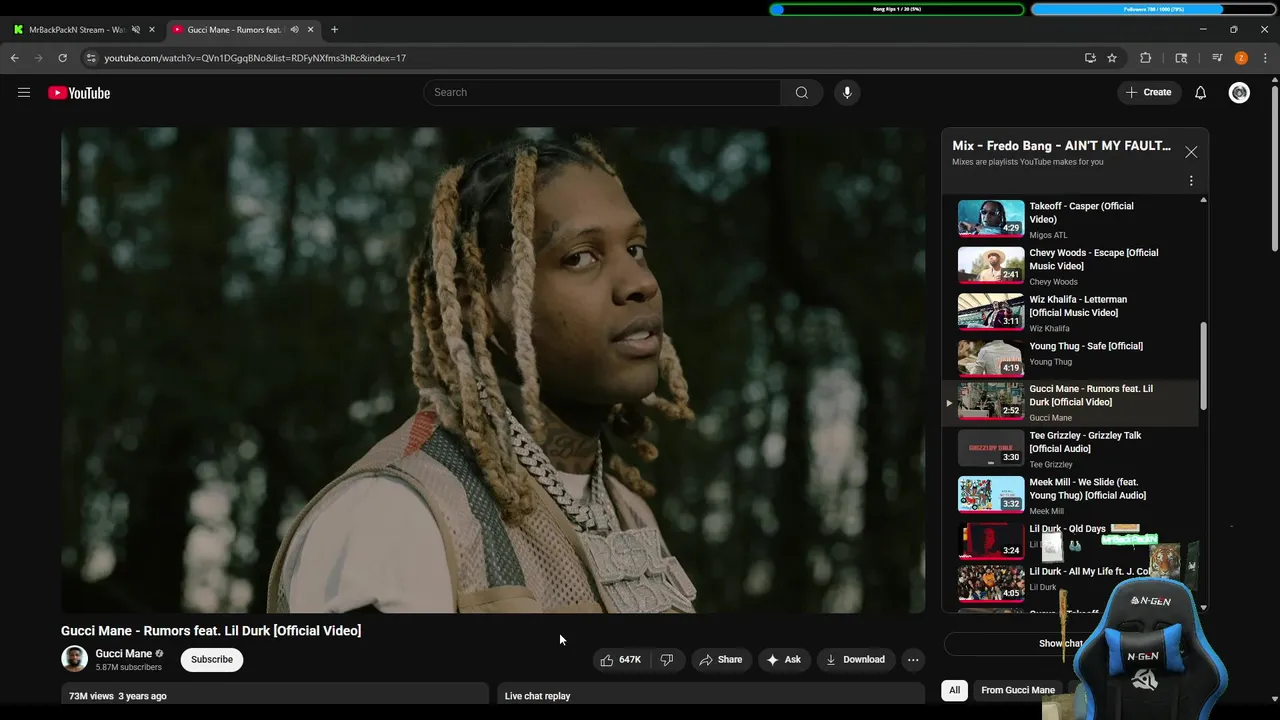Select the All filter chip

(955, 690)
